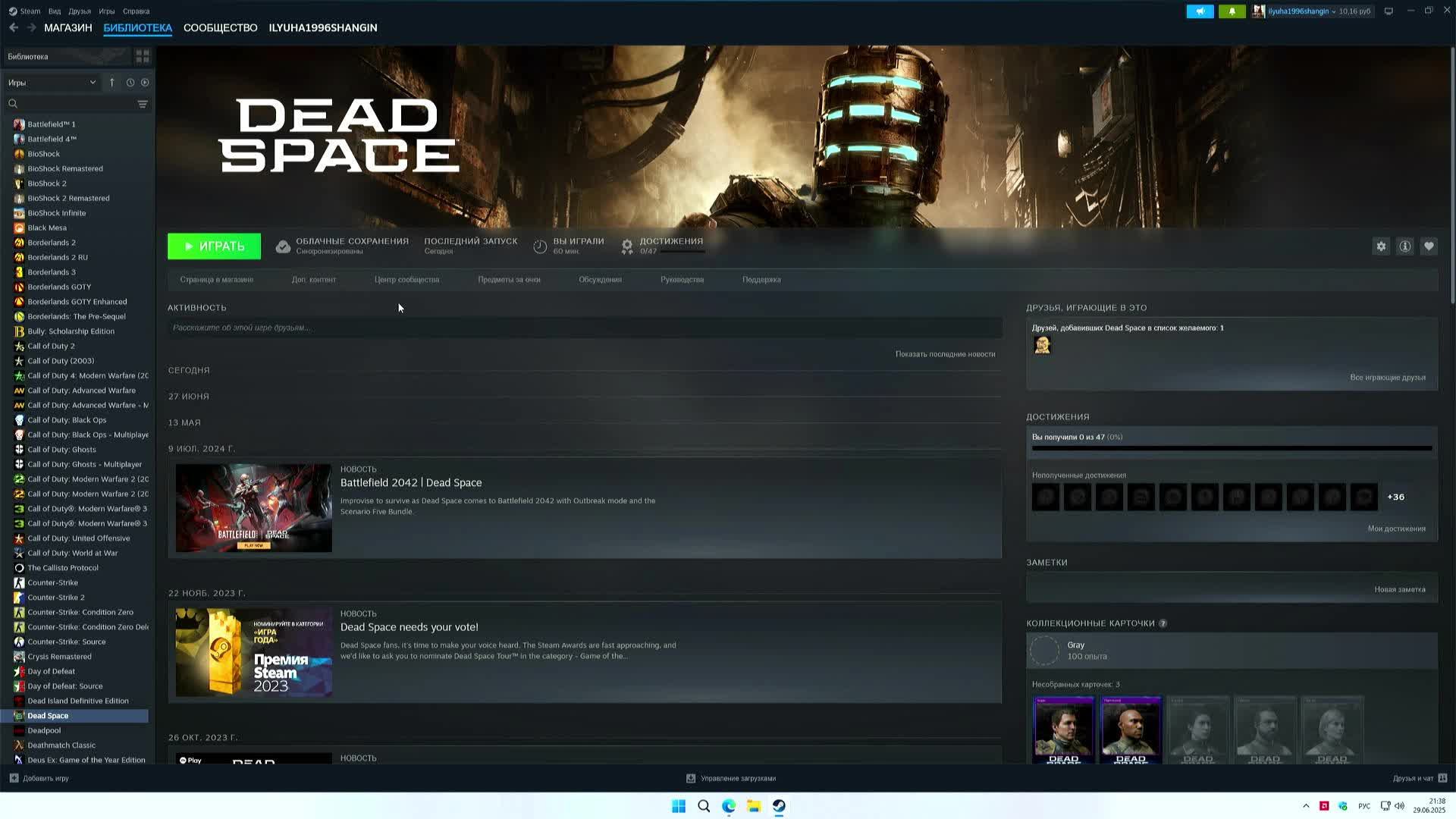
Task: Switch to Big Picture mode icon
Action: pyautogui.click(x=1389, y=11)
